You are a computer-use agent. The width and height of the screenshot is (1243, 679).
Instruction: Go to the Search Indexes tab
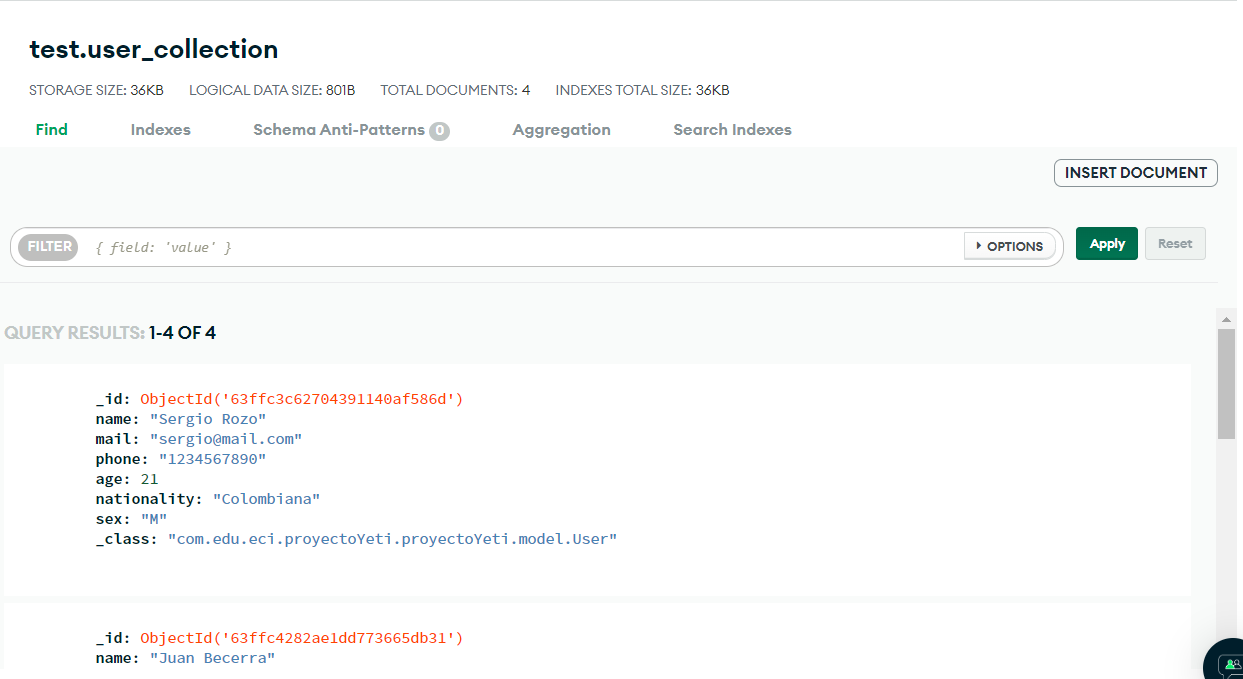tap(732, 129)
